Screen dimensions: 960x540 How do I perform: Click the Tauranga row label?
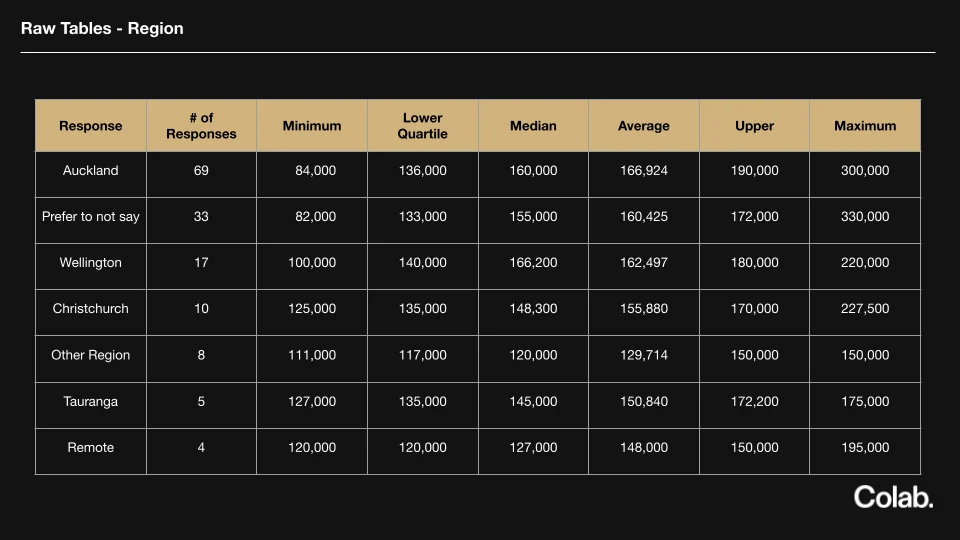pos(91,401)
